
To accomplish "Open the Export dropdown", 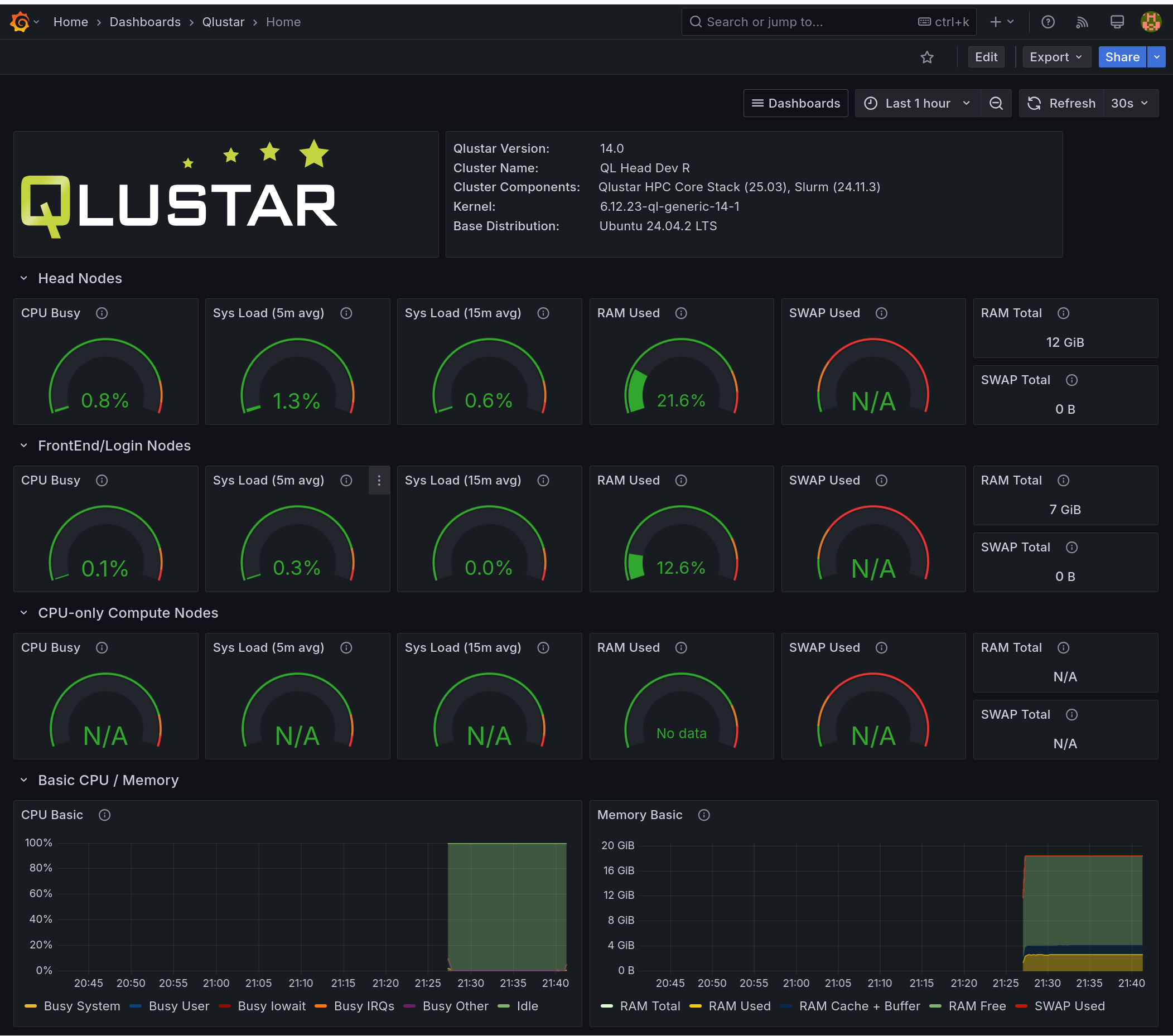I will [1056, 57].
